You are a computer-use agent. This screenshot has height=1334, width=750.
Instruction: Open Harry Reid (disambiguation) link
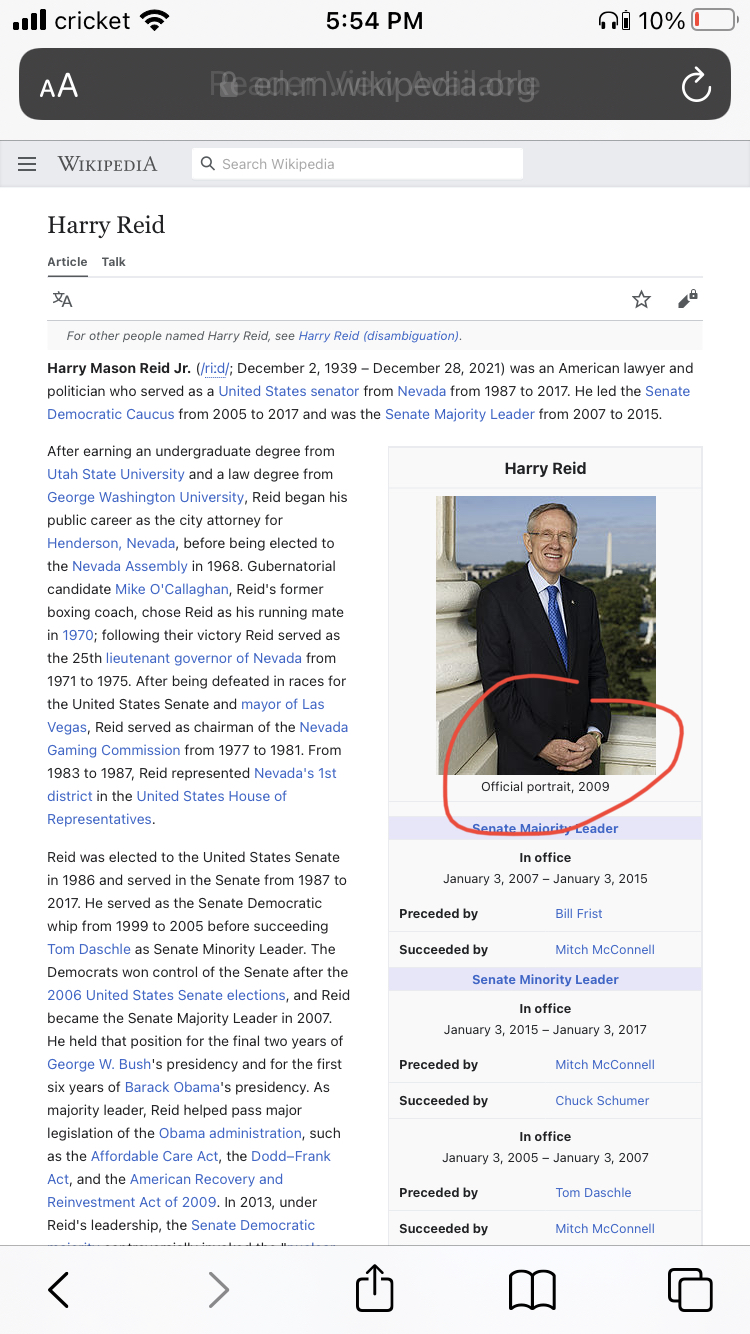tap(378, 336)
